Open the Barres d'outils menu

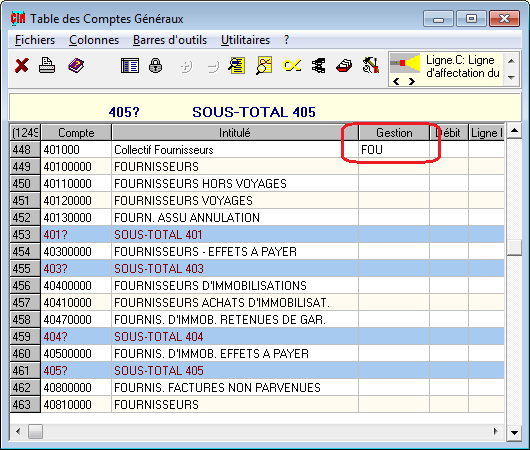[x=170, y=40]
